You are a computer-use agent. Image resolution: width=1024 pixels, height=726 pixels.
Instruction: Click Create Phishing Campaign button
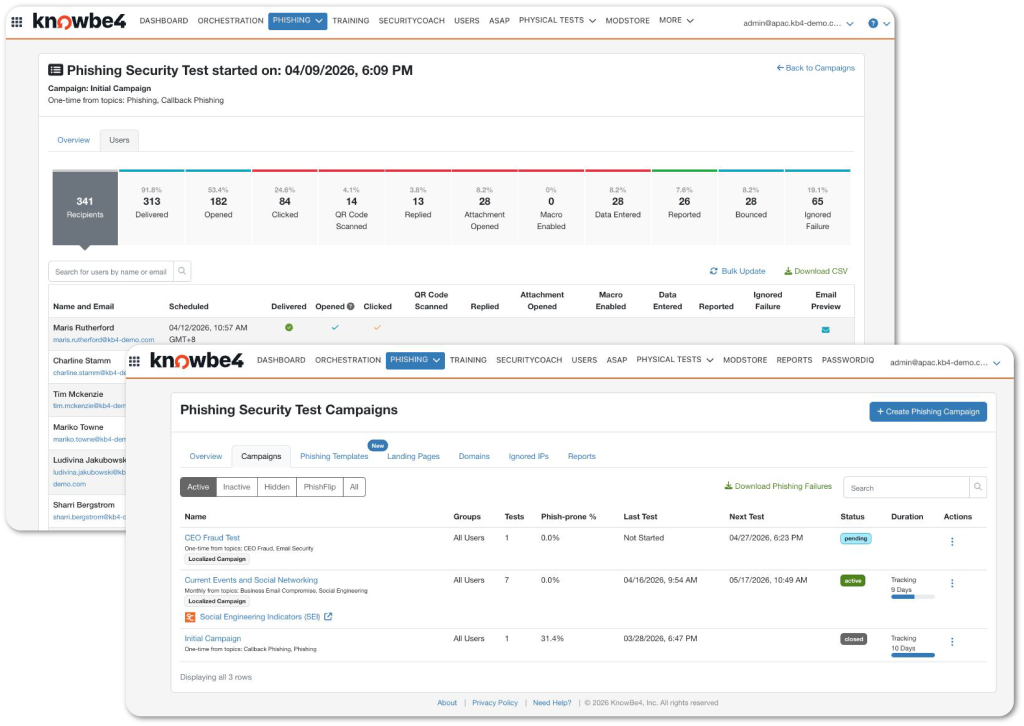pos(928,412)
